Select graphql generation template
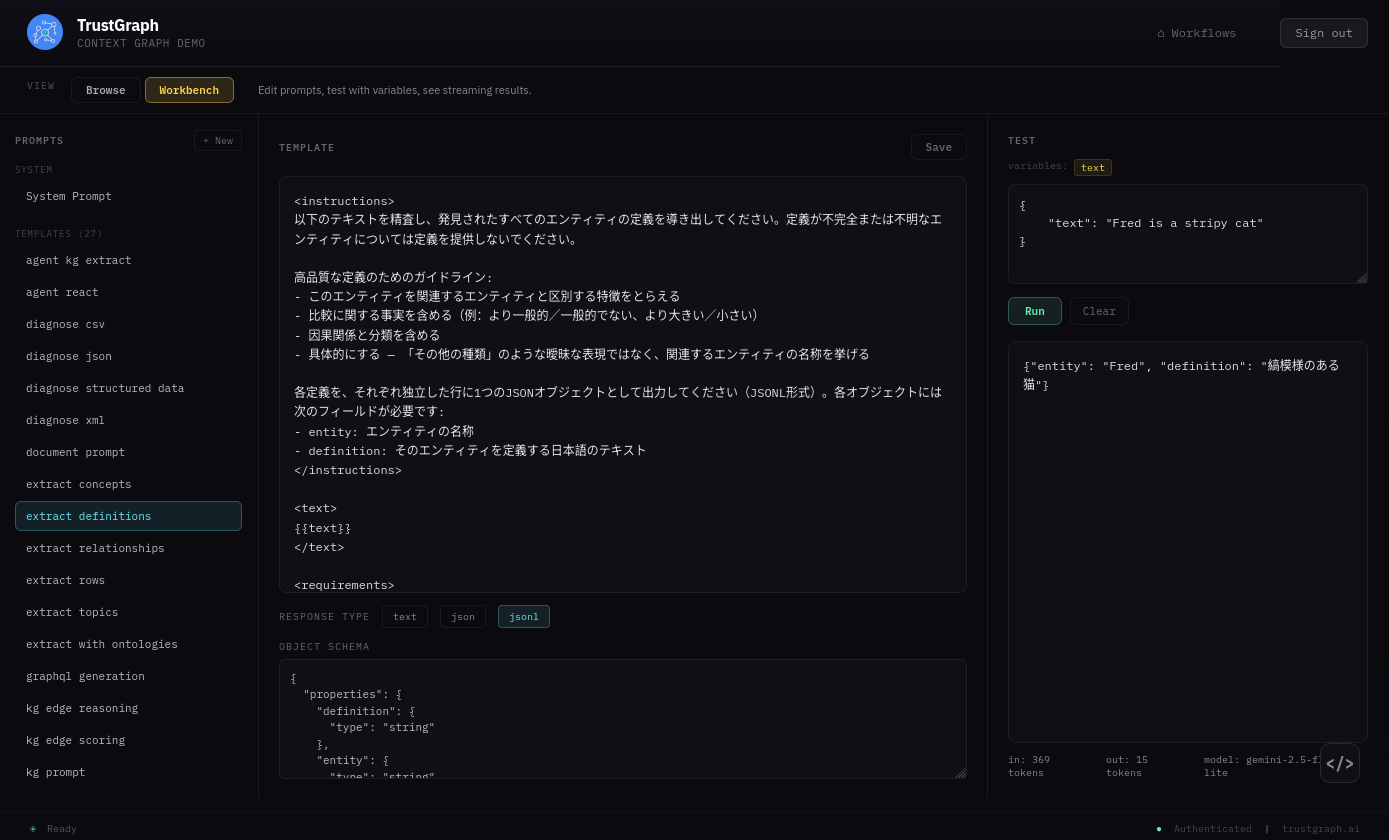 128,676
